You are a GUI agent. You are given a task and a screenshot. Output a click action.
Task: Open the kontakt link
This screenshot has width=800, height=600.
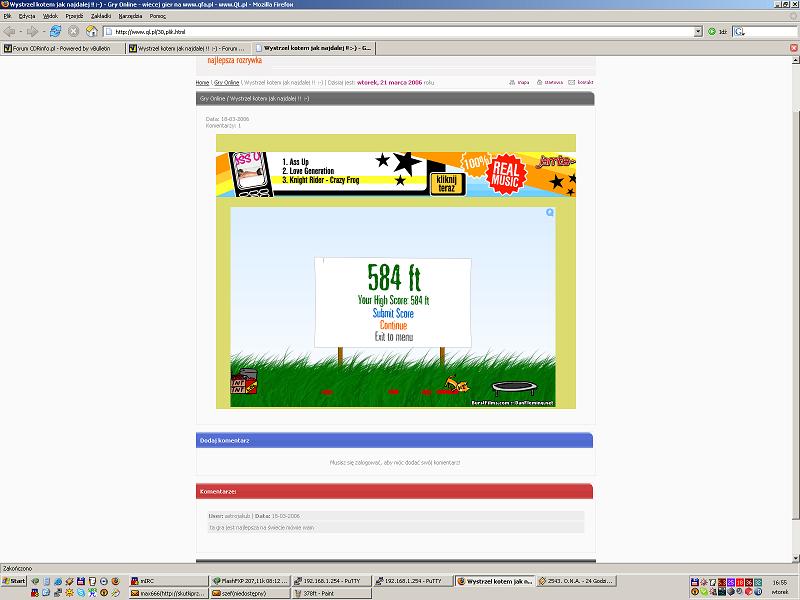581,82
